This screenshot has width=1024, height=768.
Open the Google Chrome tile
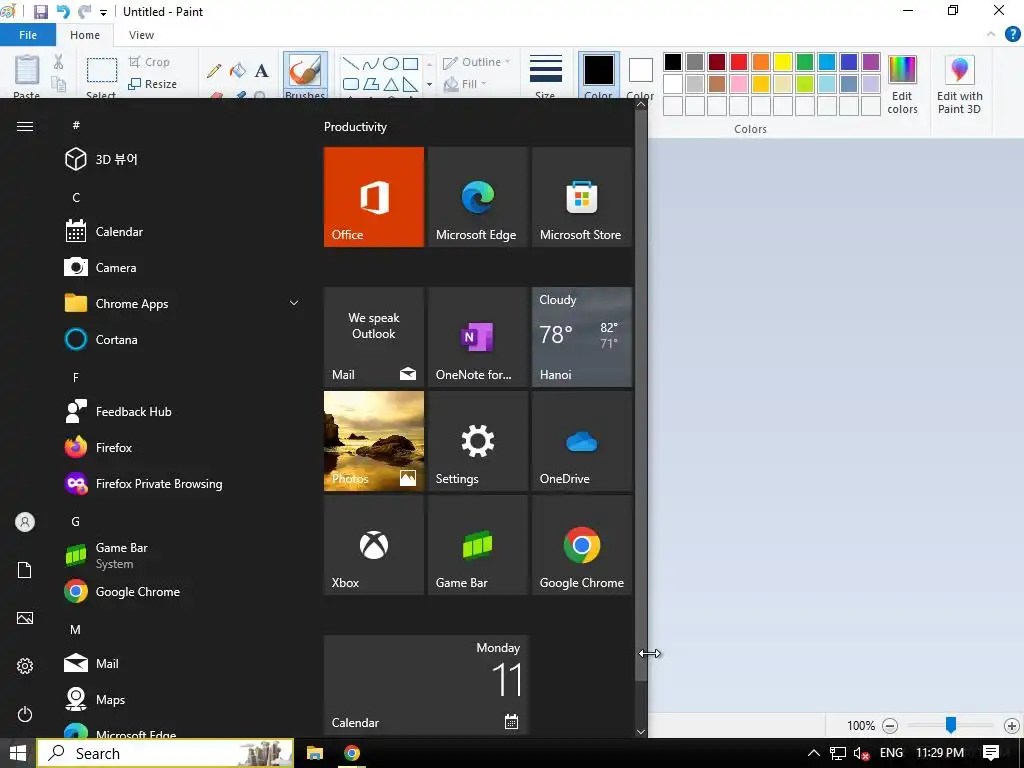click(581, 545)
